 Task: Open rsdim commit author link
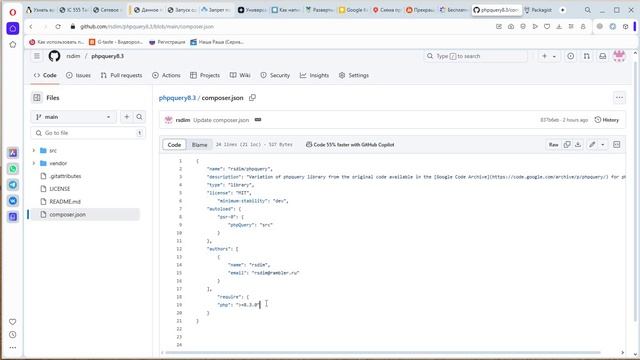pyautogui.click(x=182, y=120)
